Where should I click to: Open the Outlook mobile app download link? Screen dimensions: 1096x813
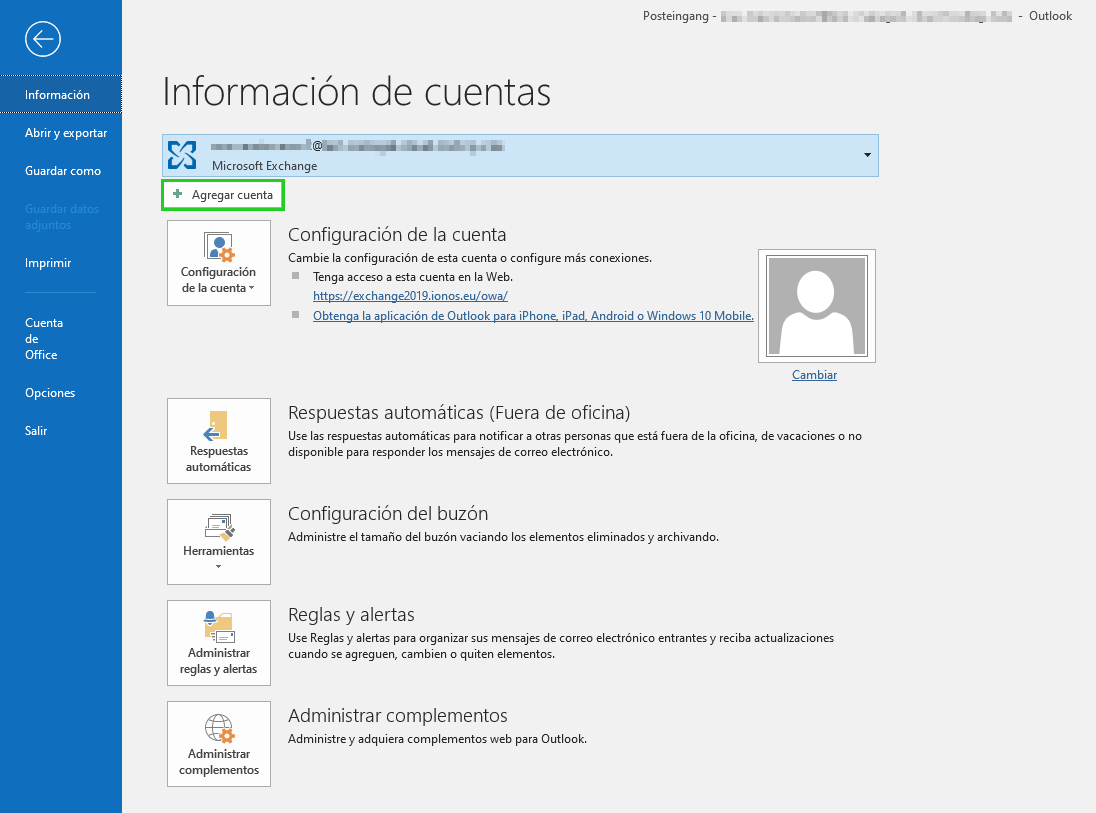click(533, 316)
